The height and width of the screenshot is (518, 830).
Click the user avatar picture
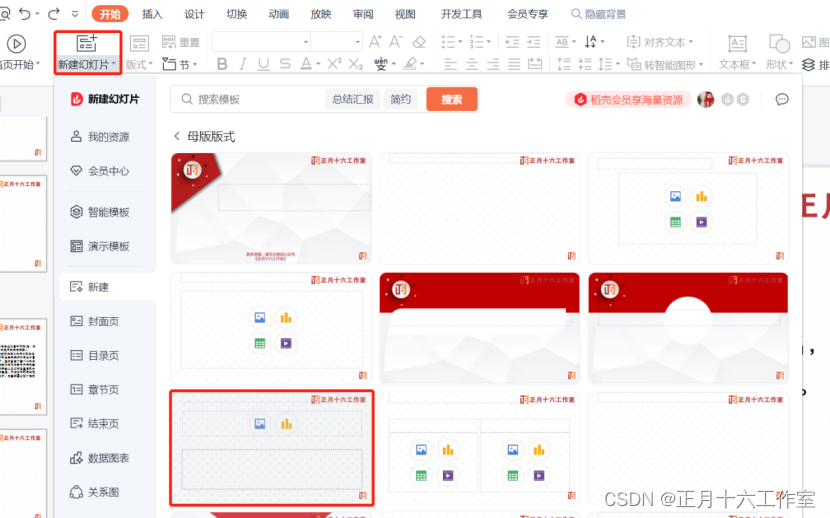pos(706,100)
